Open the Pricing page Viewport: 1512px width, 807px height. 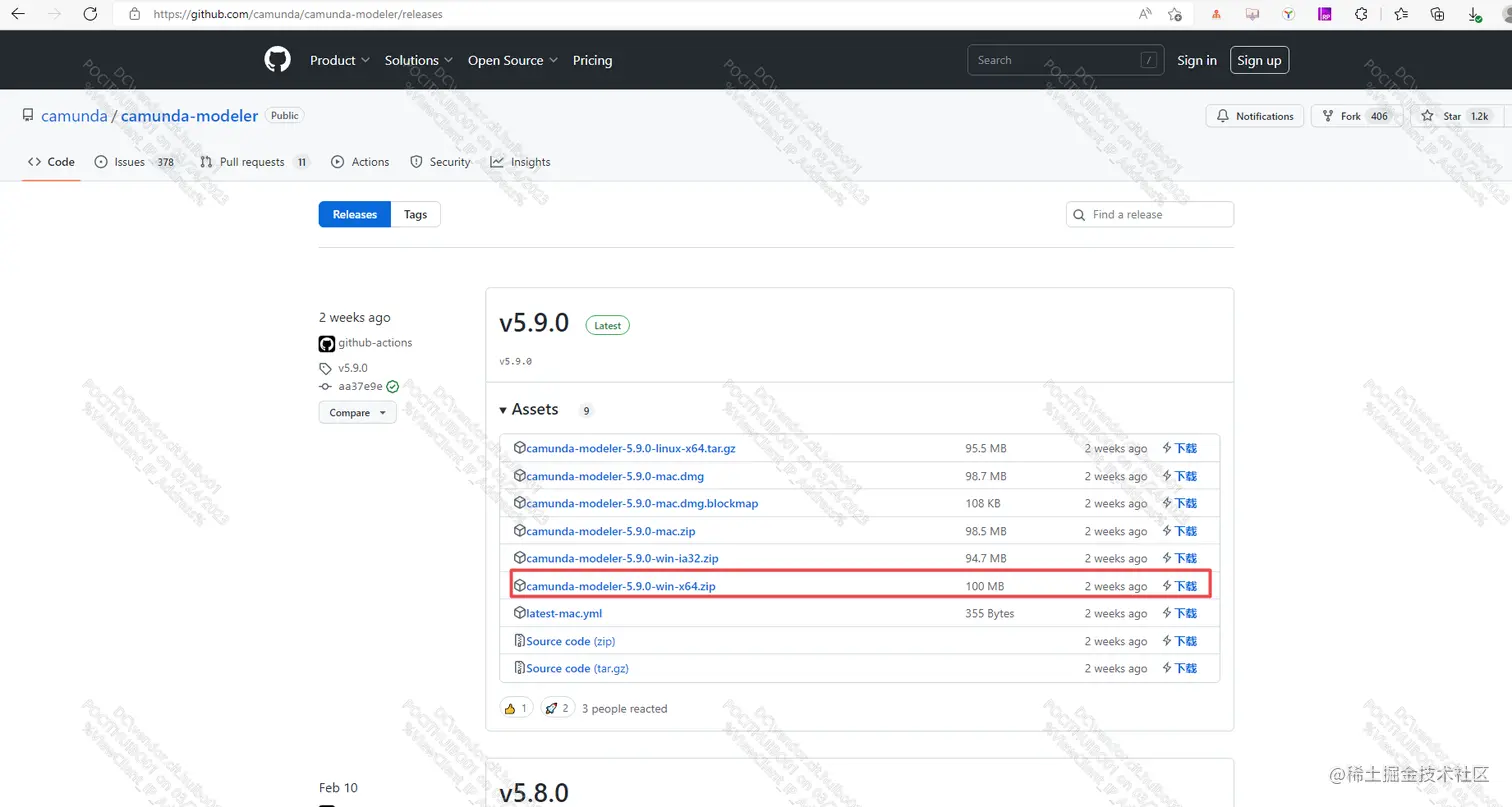tap(592, 60)
